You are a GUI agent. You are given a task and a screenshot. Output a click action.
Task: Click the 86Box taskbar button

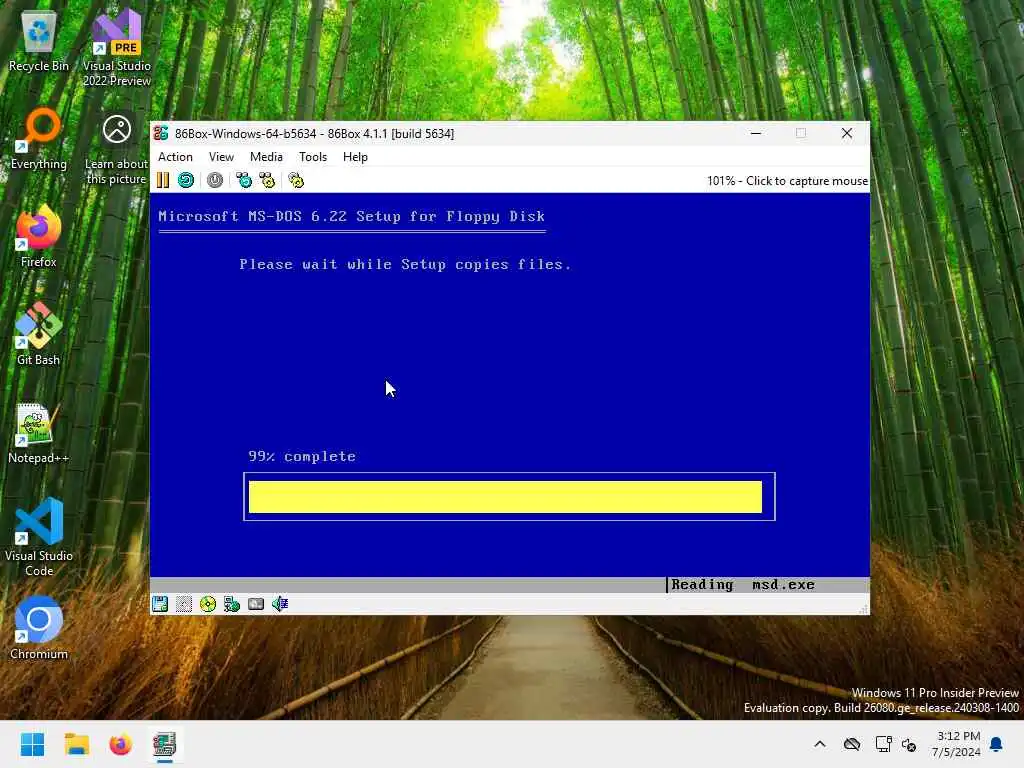[x=165, y=744]
